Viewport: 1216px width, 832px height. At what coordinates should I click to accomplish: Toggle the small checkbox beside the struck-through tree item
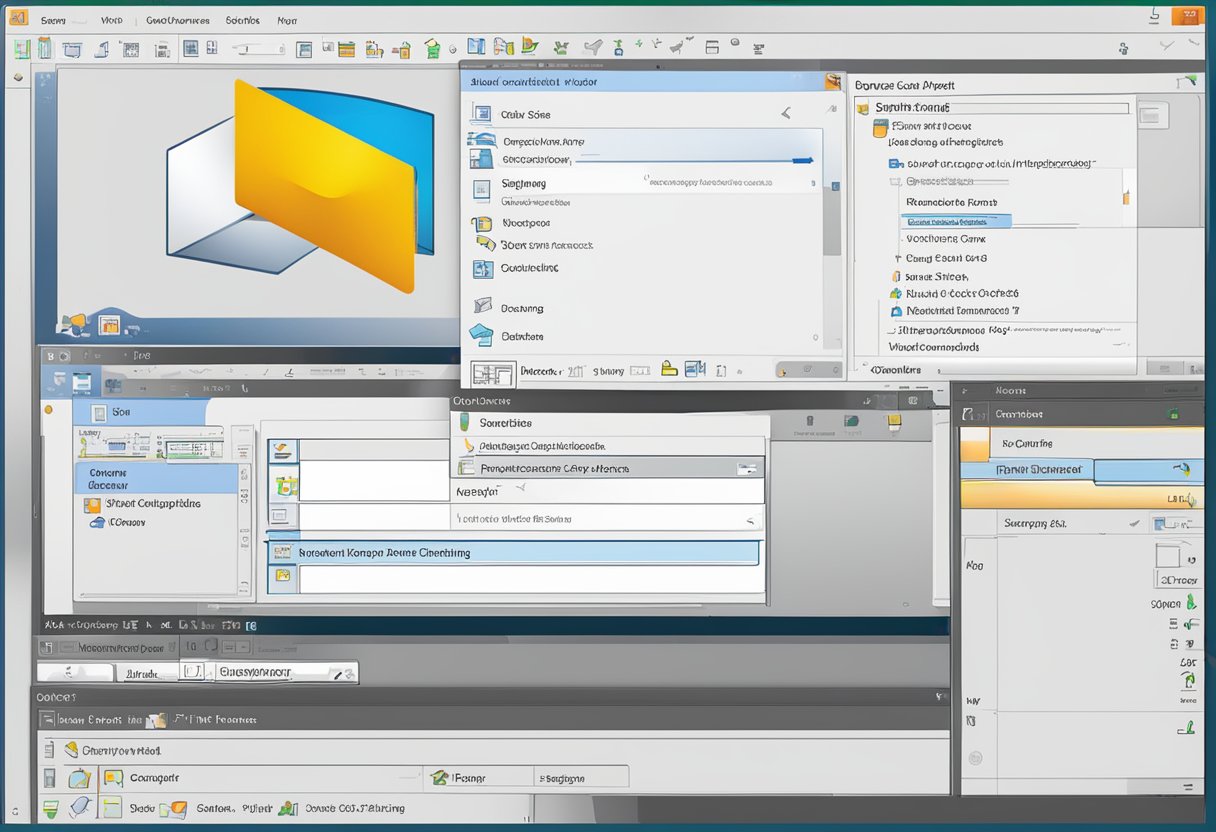coord(897,182)
